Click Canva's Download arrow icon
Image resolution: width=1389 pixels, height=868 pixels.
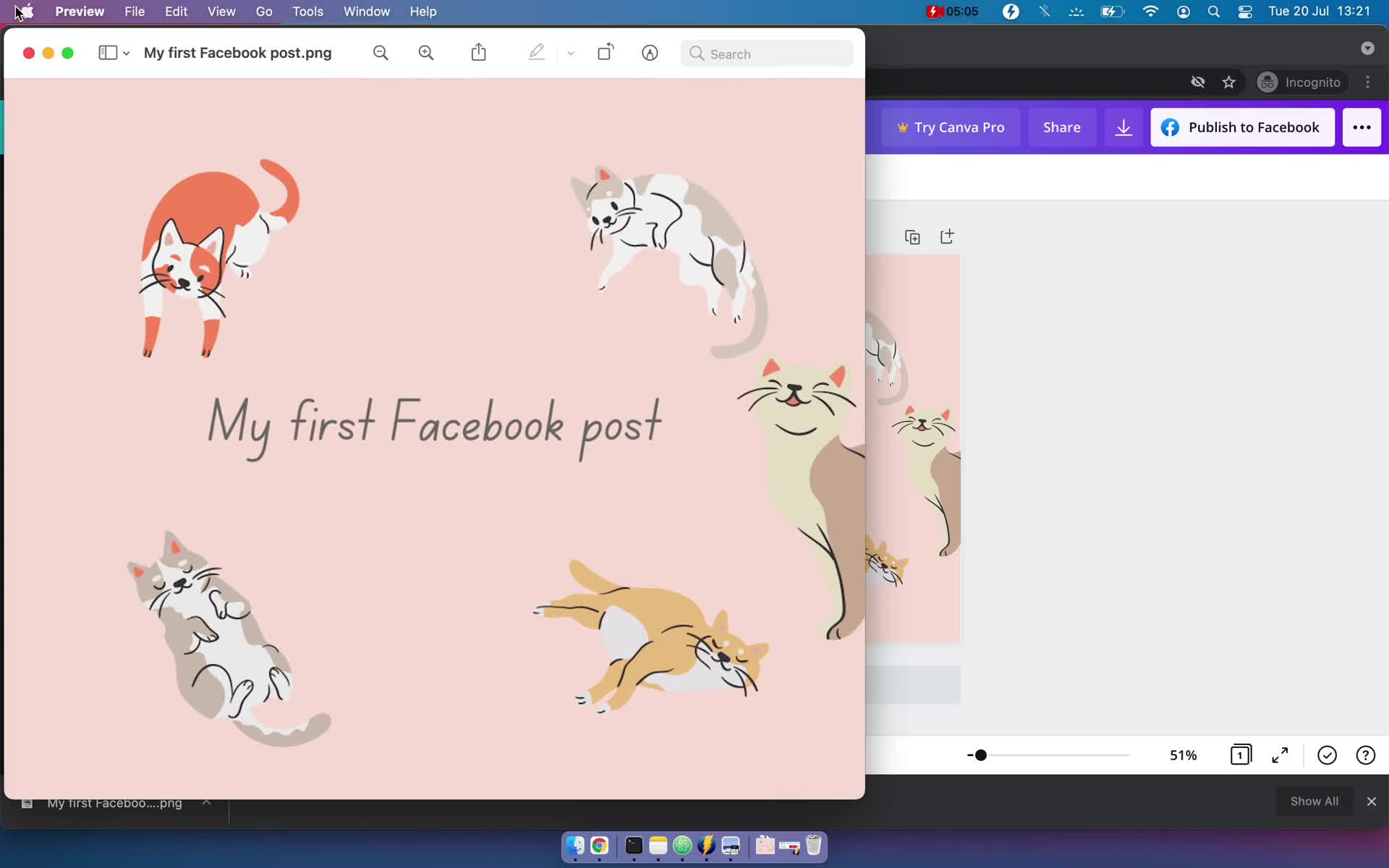coord(1123,127)
